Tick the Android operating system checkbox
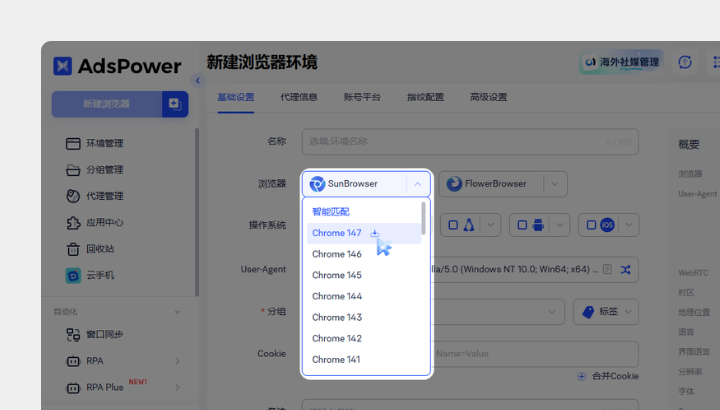 (x=522, y=225)
